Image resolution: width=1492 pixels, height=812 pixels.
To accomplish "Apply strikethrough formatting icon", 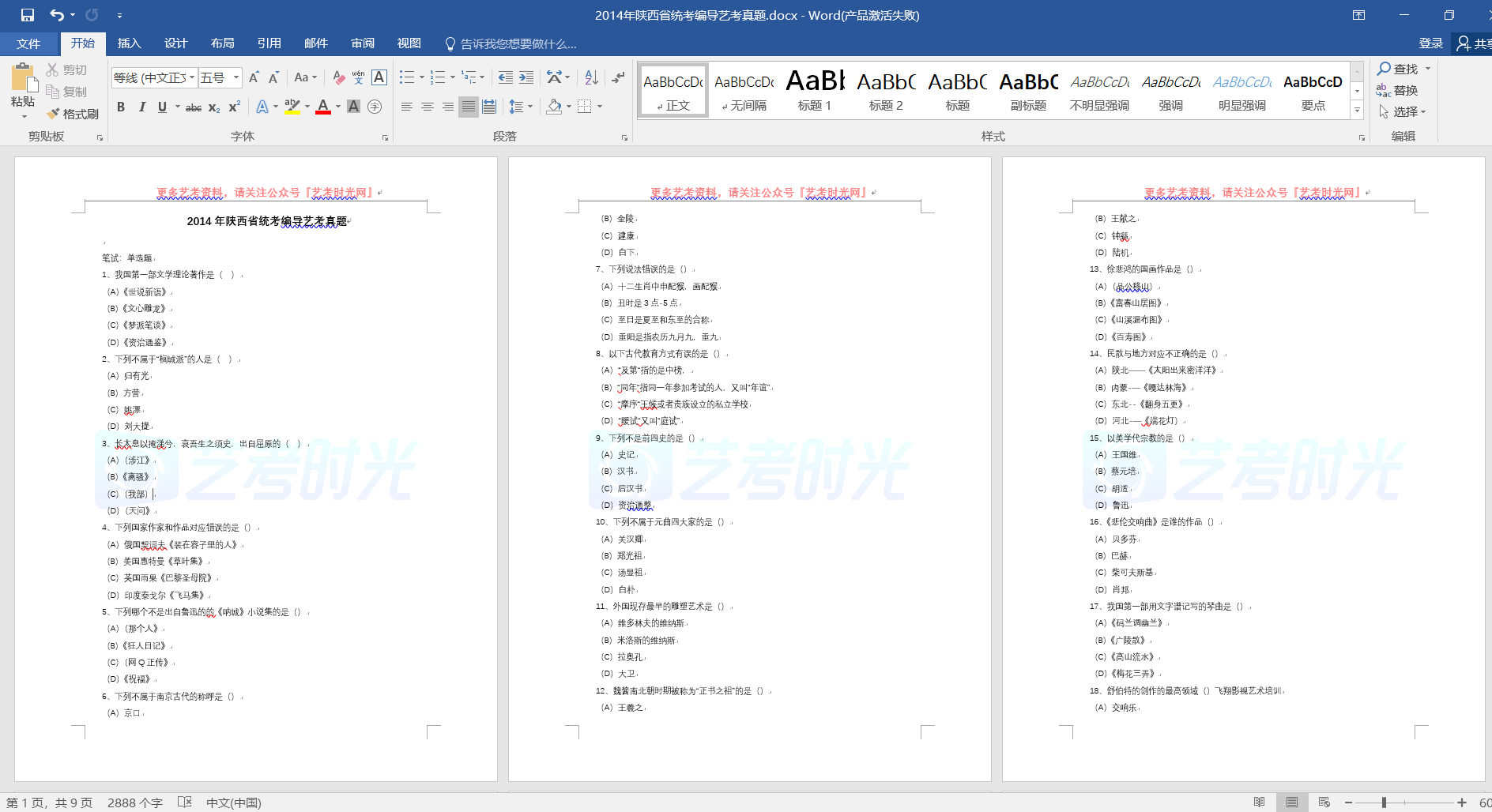I will tap(193, 107).
